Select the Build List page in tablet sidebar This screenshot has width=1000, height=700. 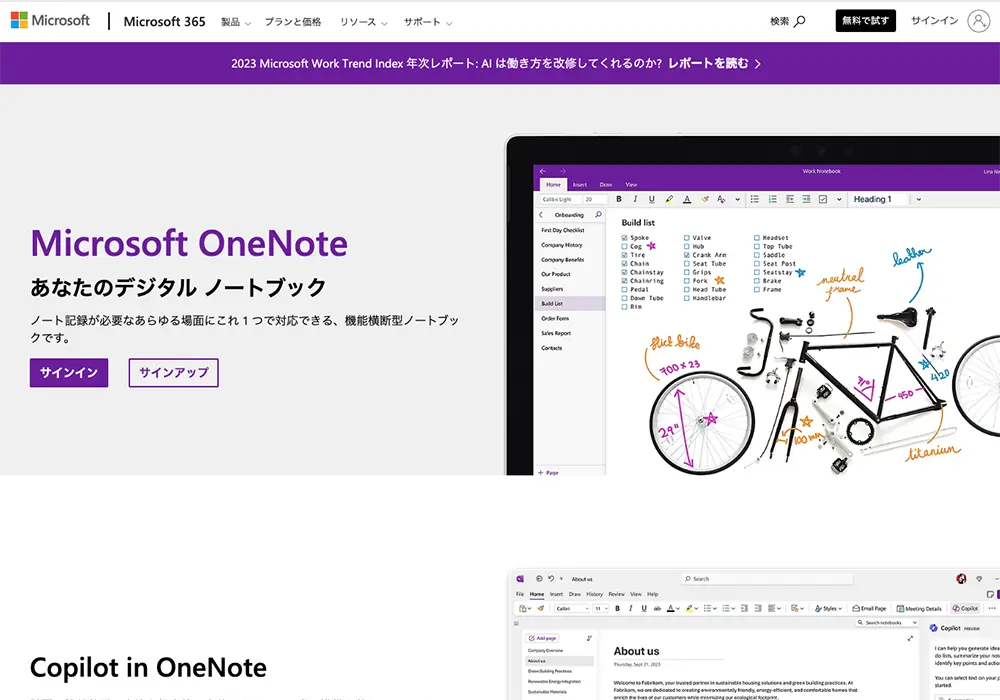(571, 303)
